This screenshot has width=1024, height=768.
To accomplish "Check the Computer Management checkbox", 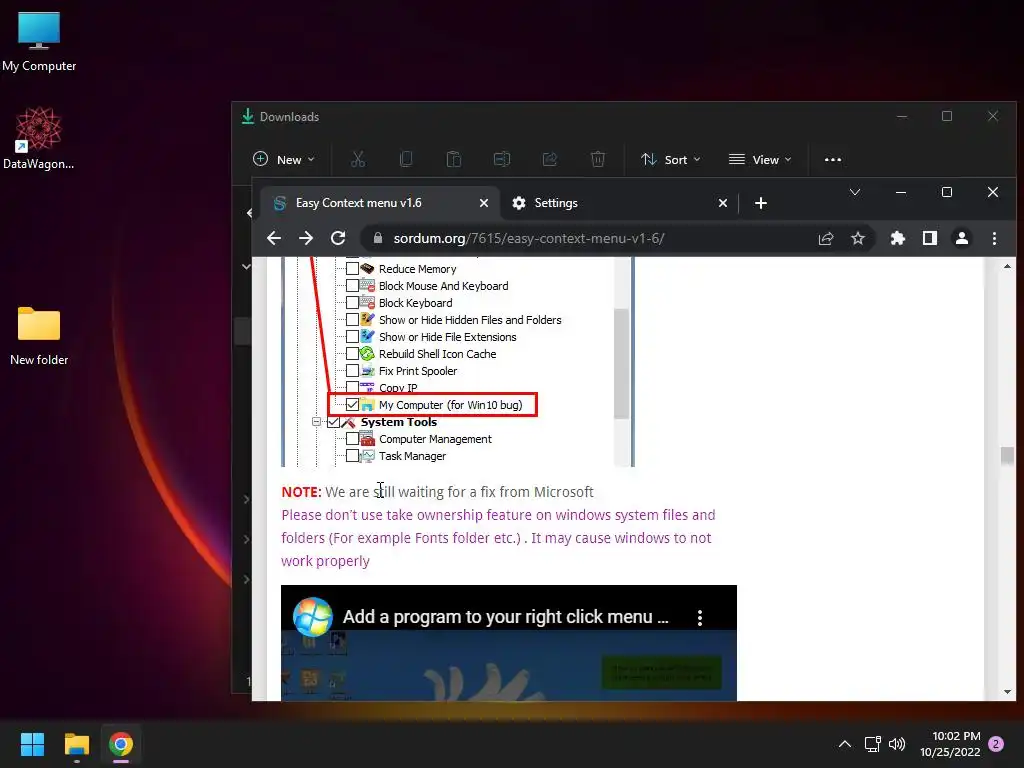I will click(x=352, y=439).
